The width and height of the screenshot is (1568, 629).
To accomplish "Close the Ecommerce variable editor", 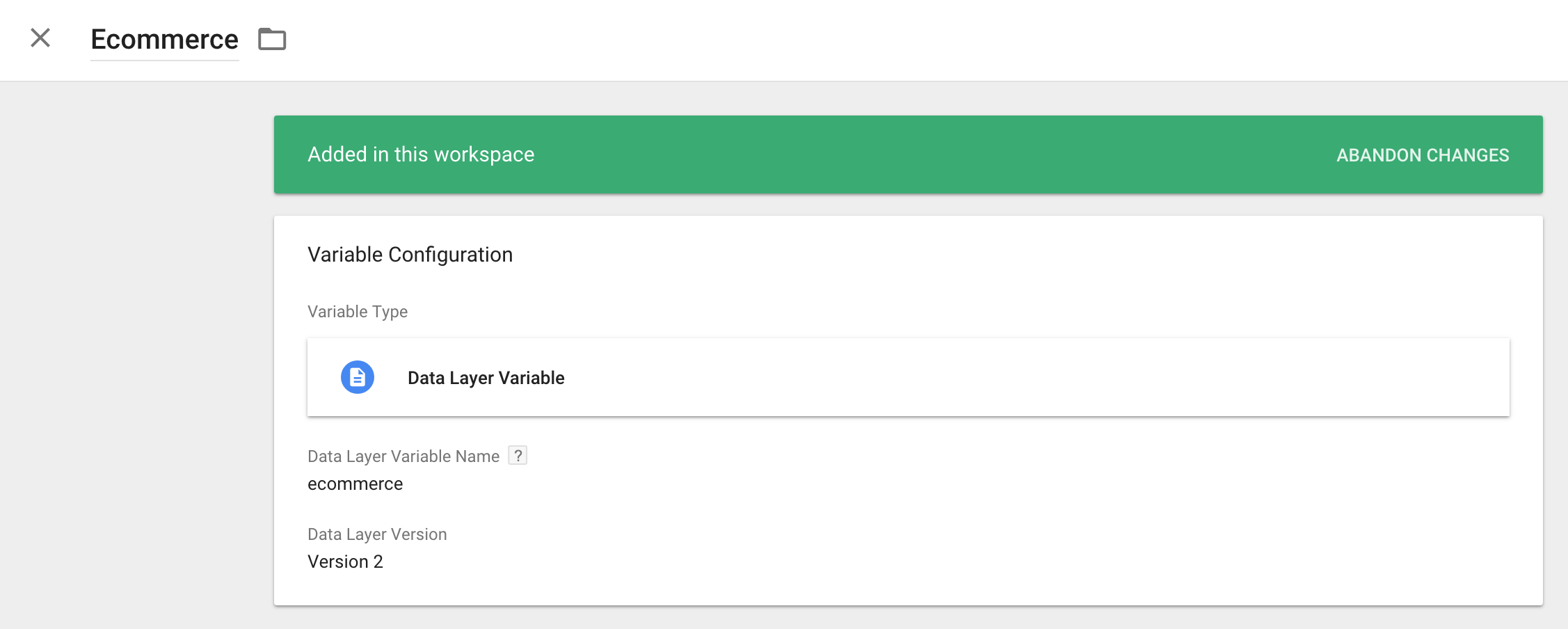I will coord(40,38).
